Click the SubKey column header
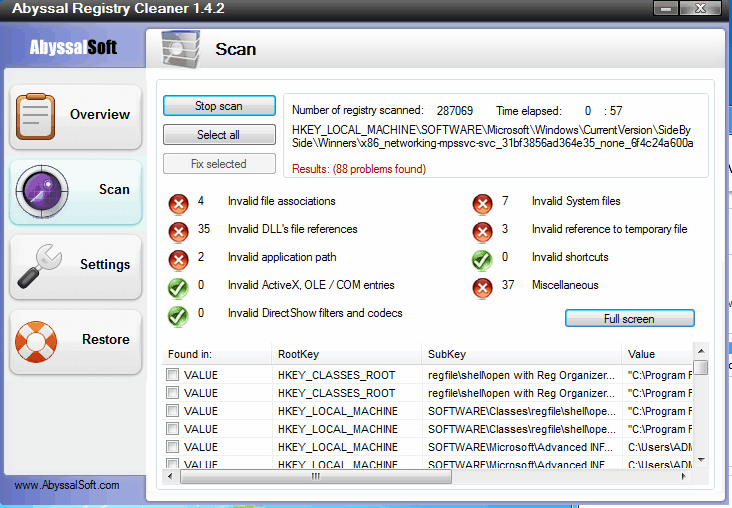The width and height of the screenshot is (732, 508). click(521, 354)
